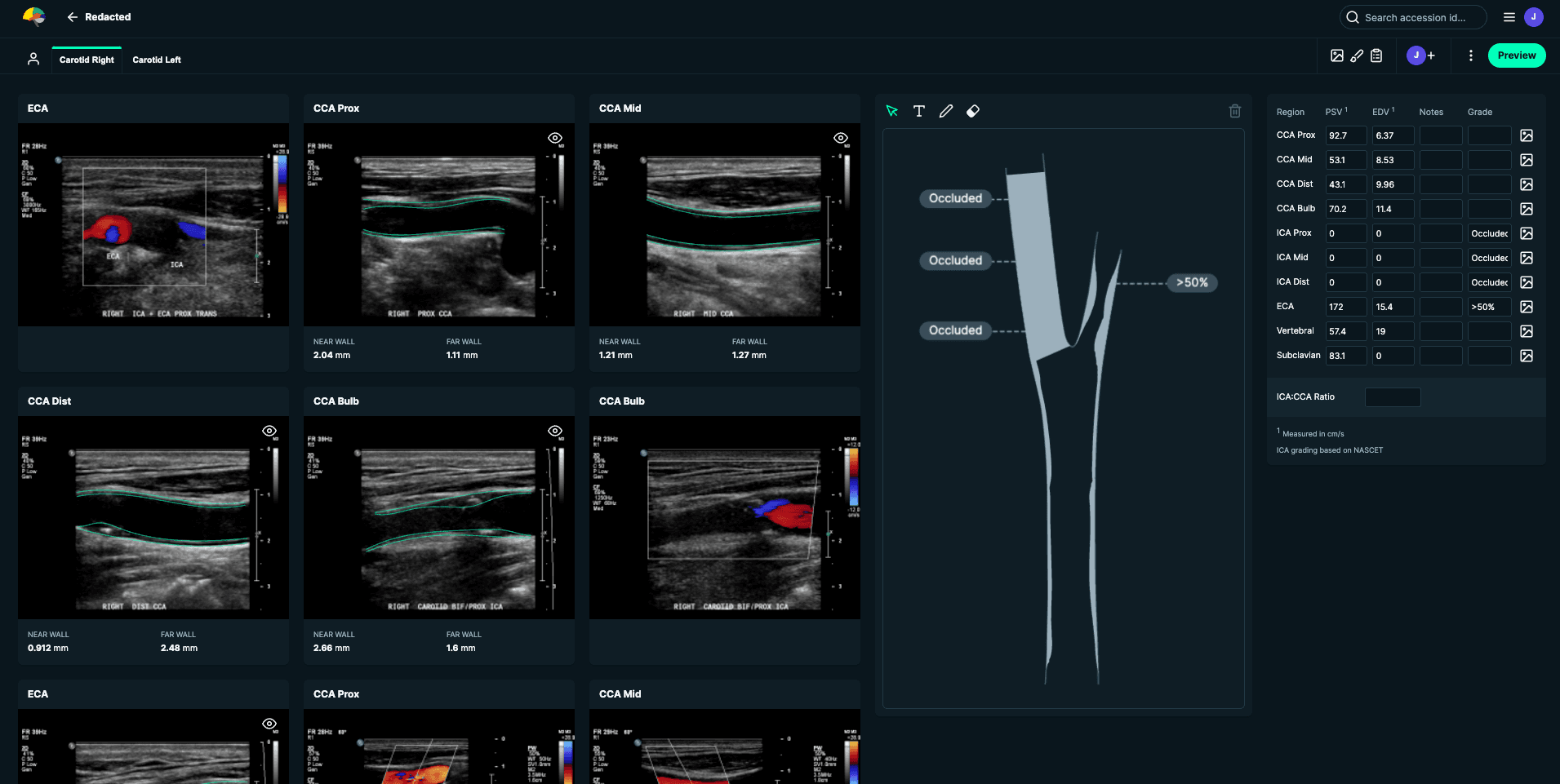Viewport: 1560px width, 784px height.
Task: Open the ECA Grade dropdown showing >50%
Action: click(1488, 307)
